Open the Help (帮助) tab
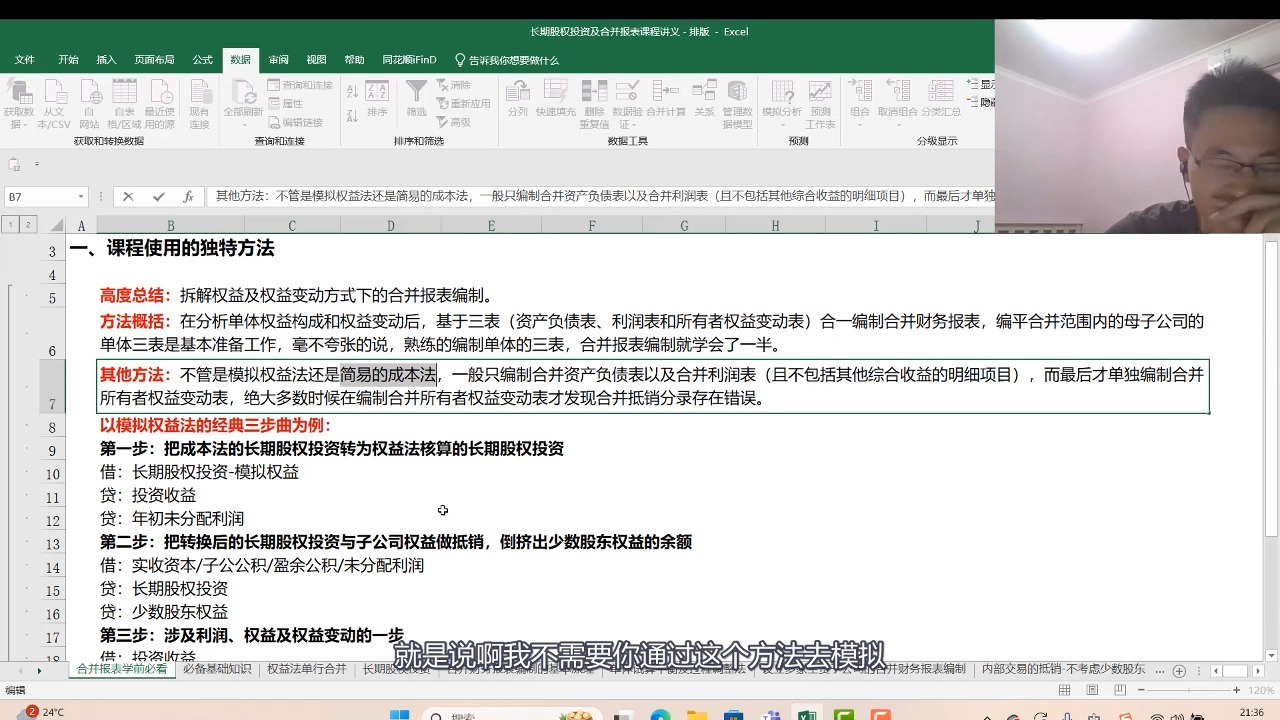Image resolution: width=1280 pixels, height=720 pixels. tap(354, 60)
